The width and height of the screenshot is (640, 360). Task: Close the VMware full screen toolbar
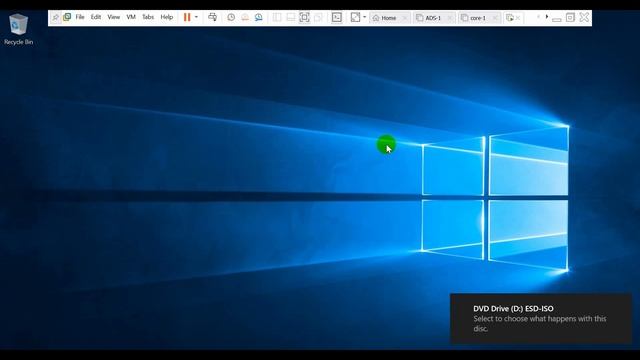pyautogui.click(x=584, y=17)
